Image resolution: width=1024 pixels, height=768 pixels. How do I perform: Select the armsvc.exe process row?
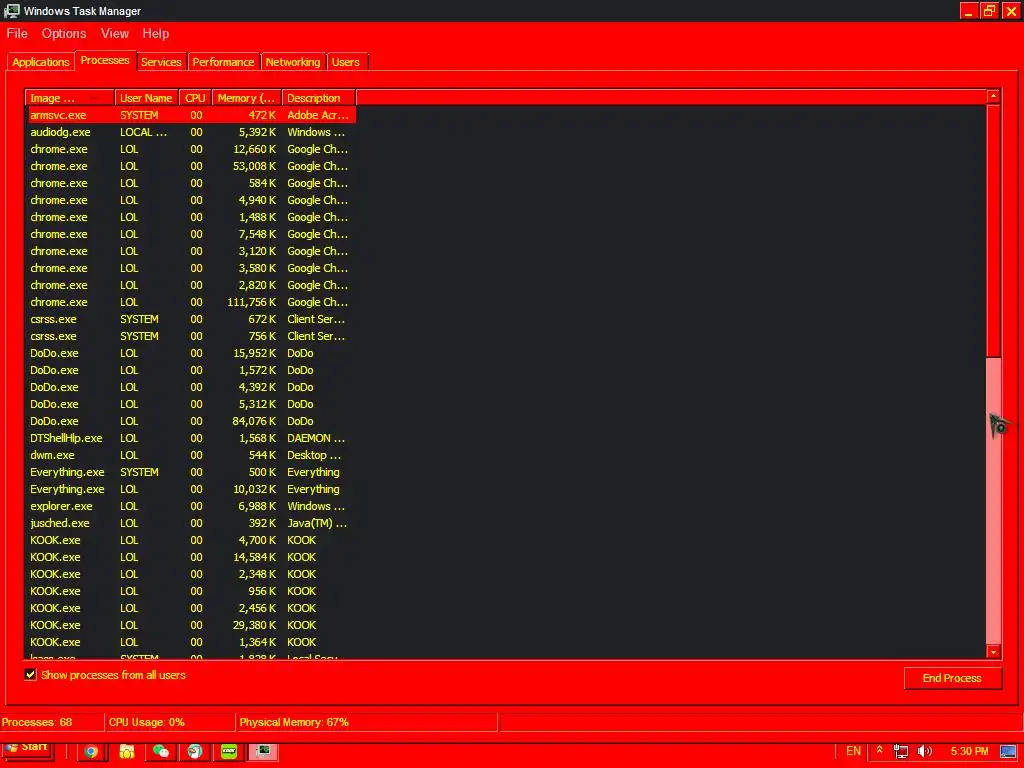tap(191, 115)
